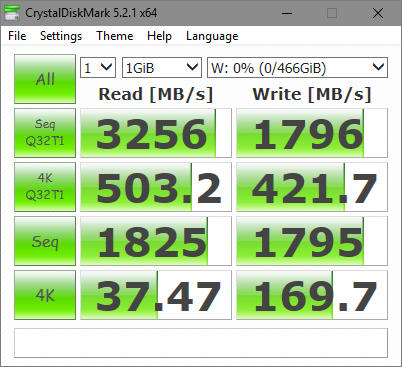Open the Theme menu
402x367 pixels.
point(115,36)
